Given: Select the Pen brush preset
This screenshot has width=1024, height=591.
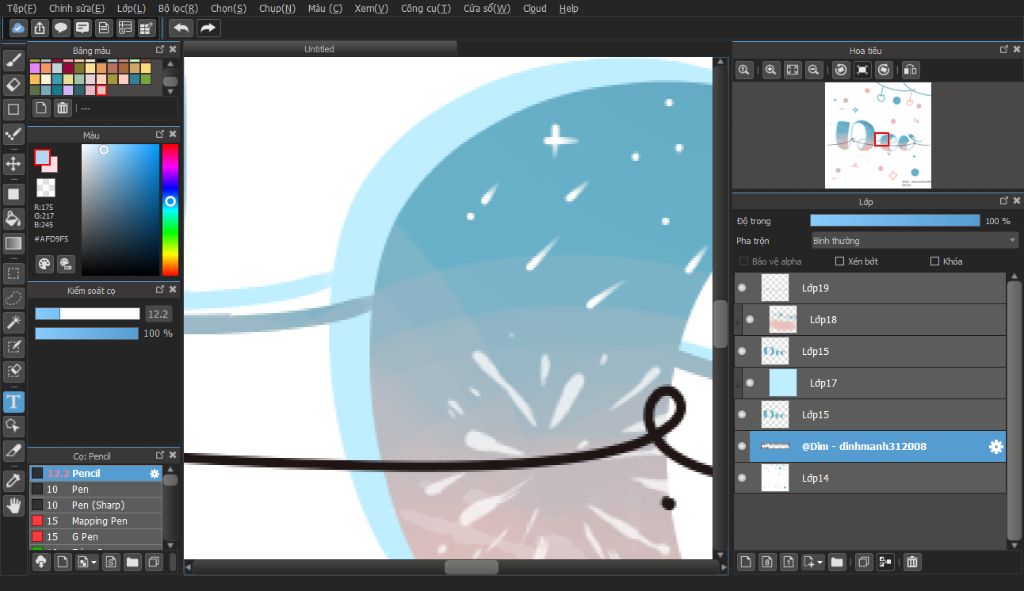Looking at the screenshot, I should [96, 489].
